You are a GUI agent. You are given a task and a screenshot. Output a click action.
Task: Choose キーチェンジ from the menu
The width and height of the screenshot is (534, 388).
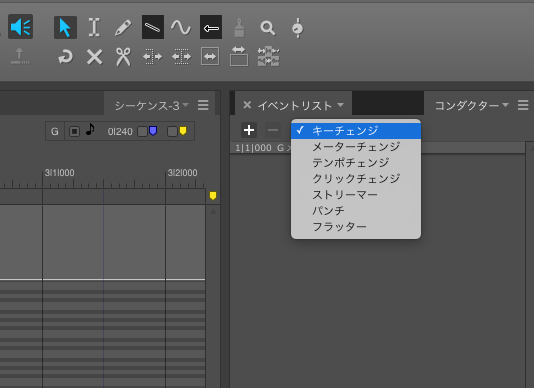coord(356,130)
